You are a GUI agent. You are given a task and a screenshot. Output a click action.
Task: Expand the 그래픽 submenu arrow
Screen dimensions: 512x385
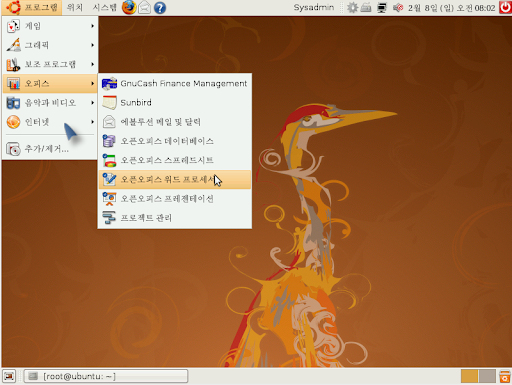pyautogui.click(x=92, y=45)
